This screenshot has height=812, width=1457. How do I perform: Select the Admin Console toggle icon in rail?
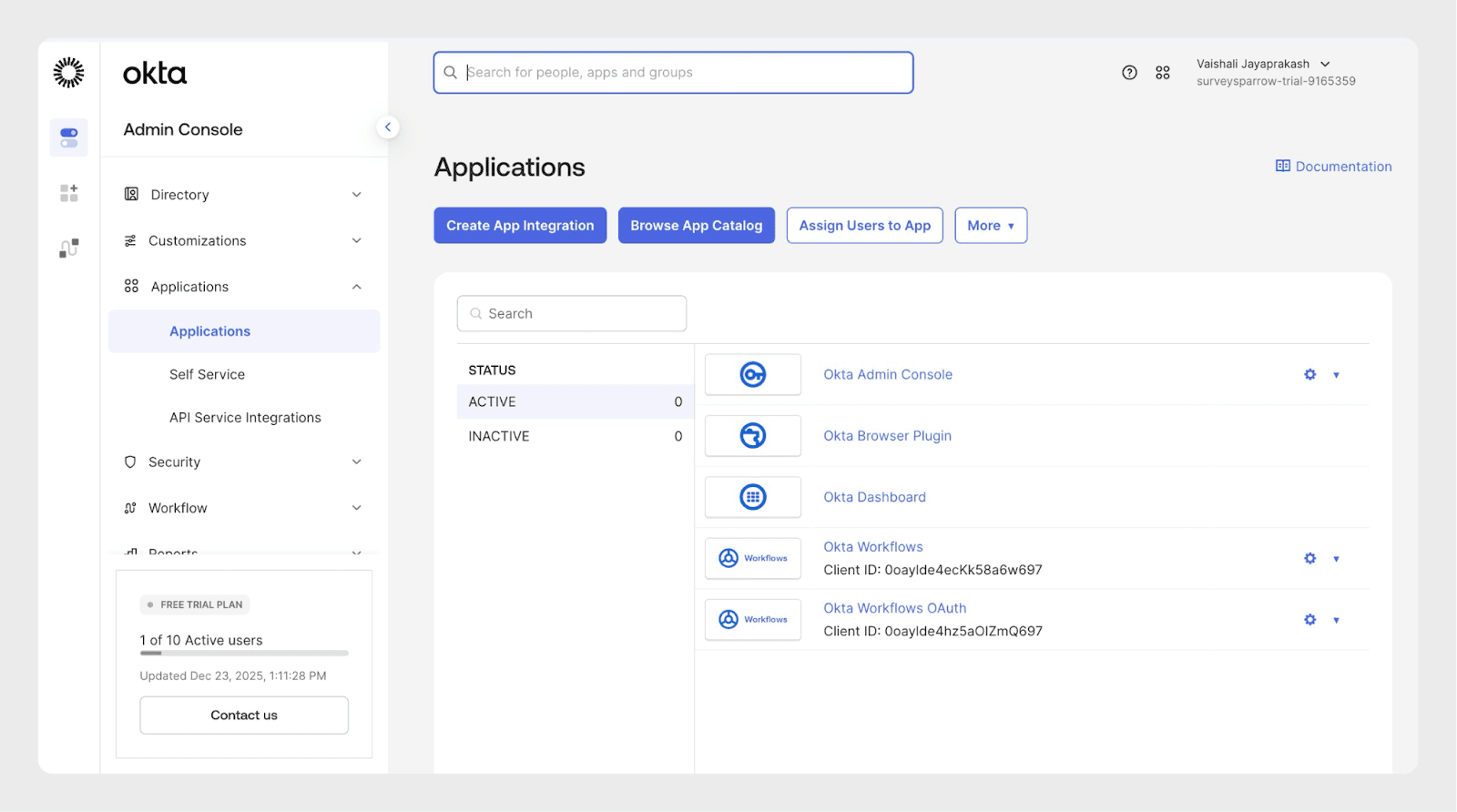69,137
